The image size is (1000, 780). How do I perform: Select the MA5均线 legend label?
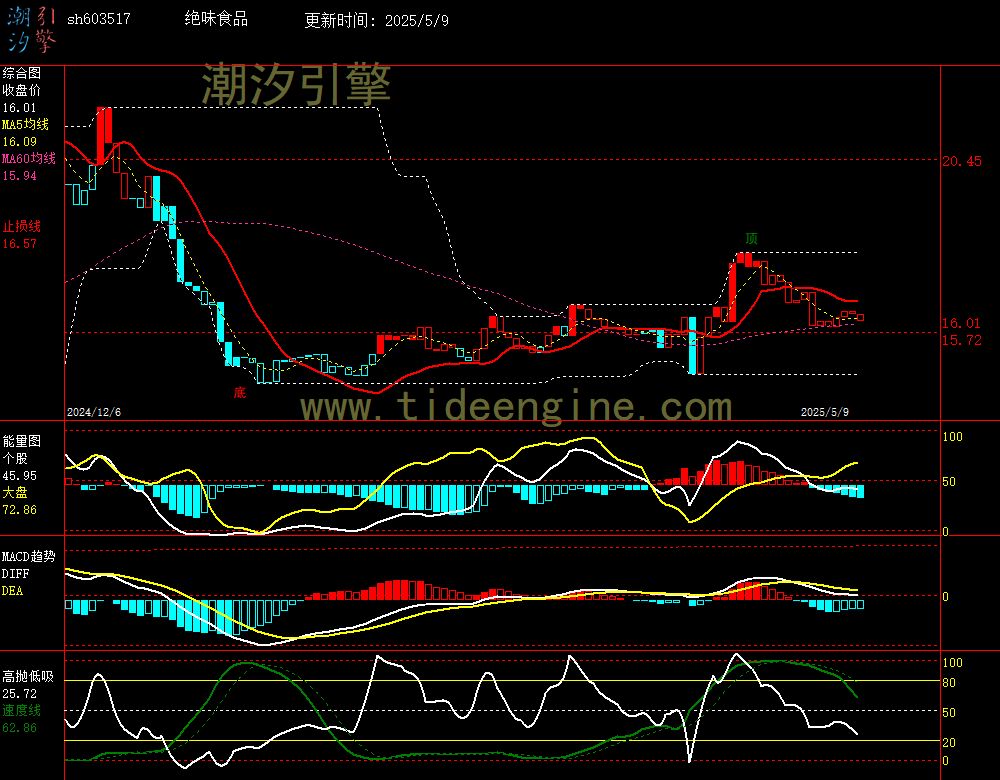click(x=26, y=124)
